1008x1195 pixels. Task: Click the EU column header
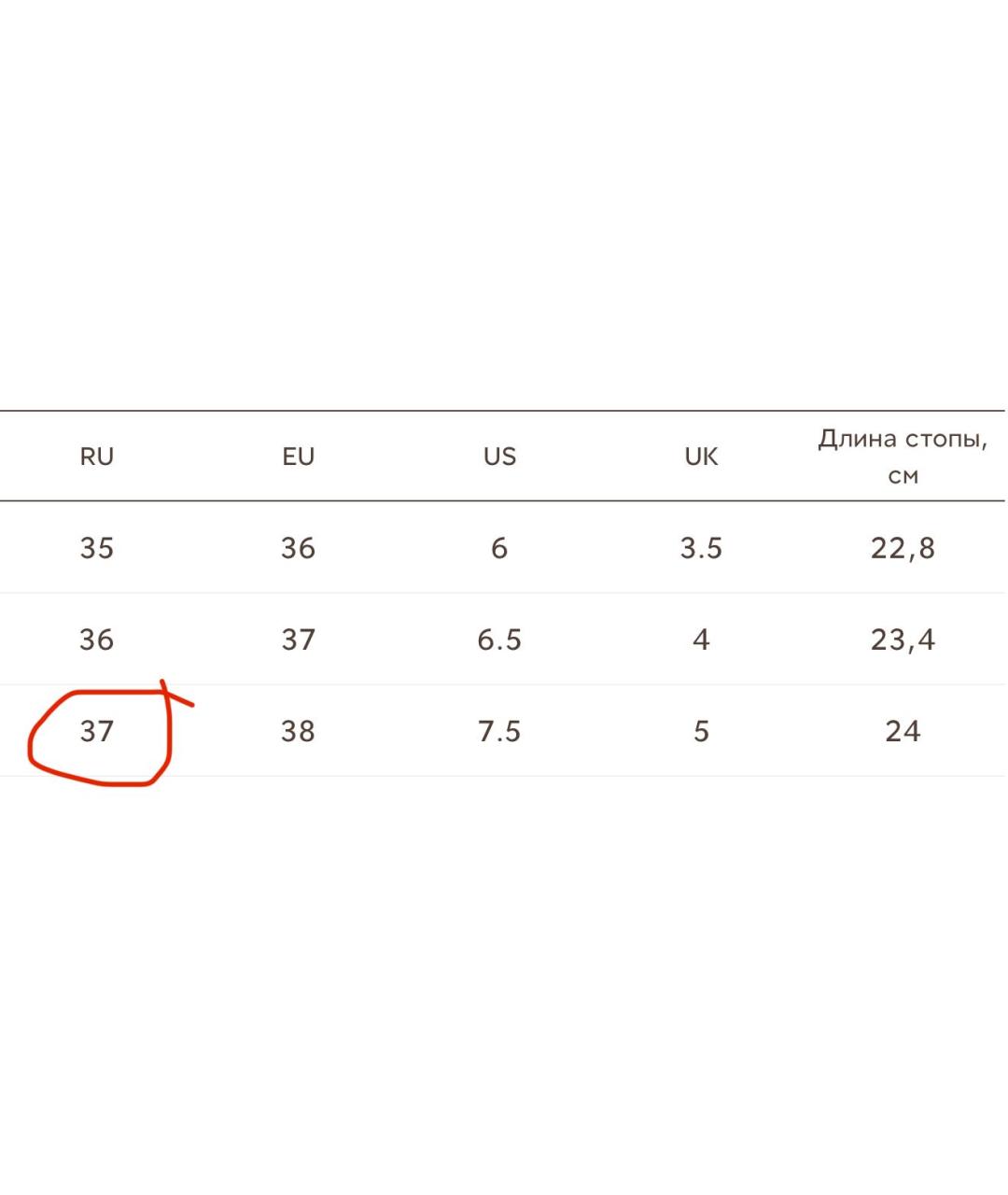[x=299, y=457]
